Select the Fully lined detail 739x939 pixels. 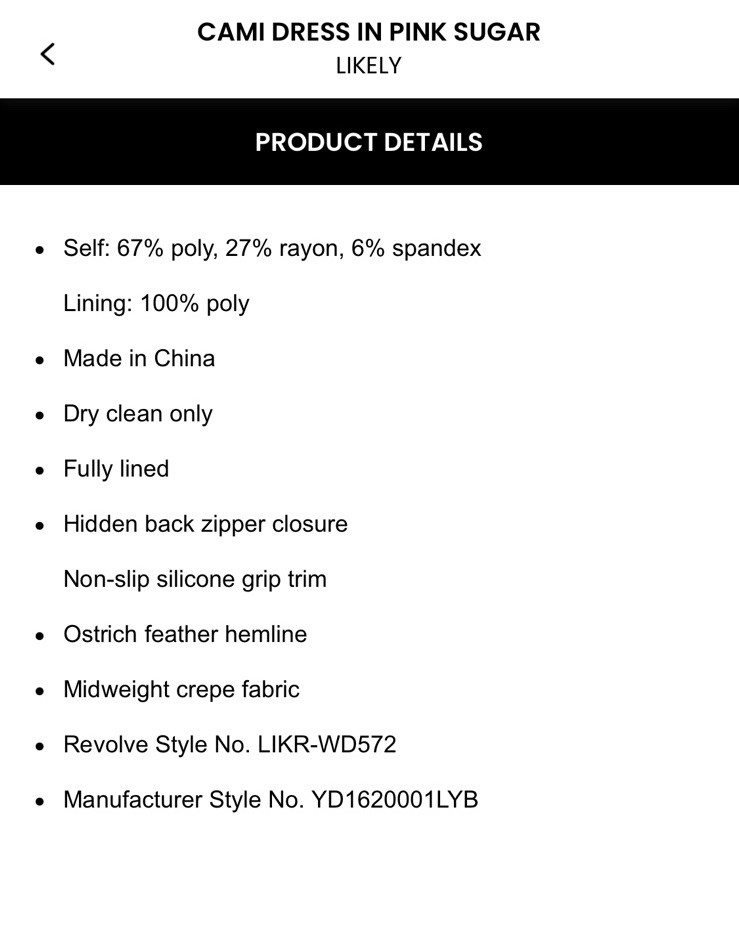tap(116, 469)
